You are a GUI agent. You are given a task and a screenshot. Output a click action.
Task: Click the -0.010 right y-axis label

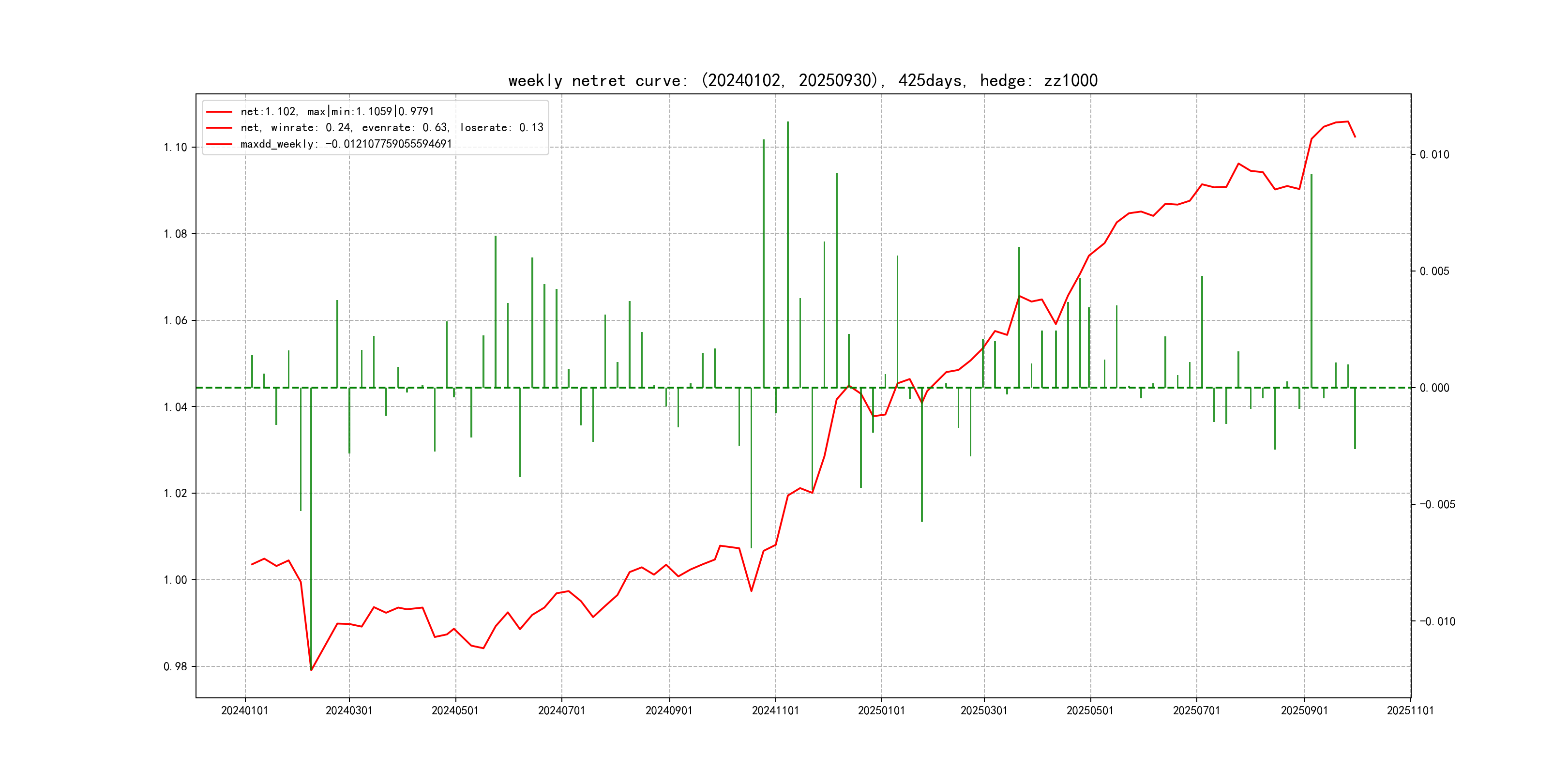[x=1437, y=621]
